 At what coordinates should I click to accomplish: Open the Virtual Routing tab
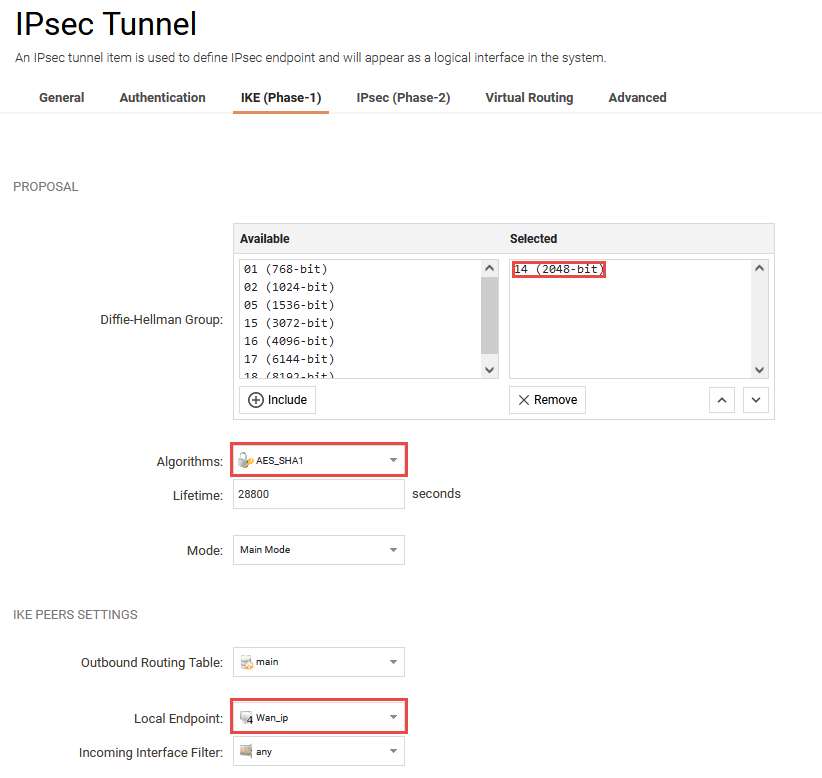[x=529, y=97]
